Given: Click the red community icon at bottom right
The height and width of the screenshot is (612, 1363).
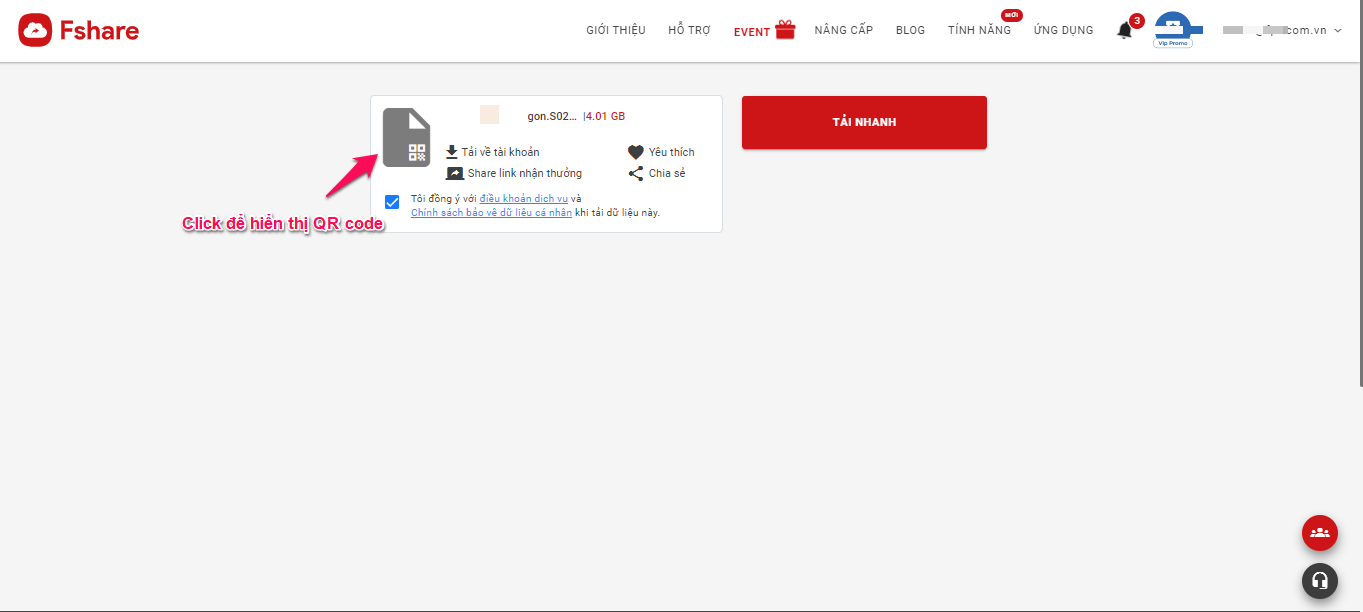Looking at the screenshot, I should click(x=1319, y=533).
